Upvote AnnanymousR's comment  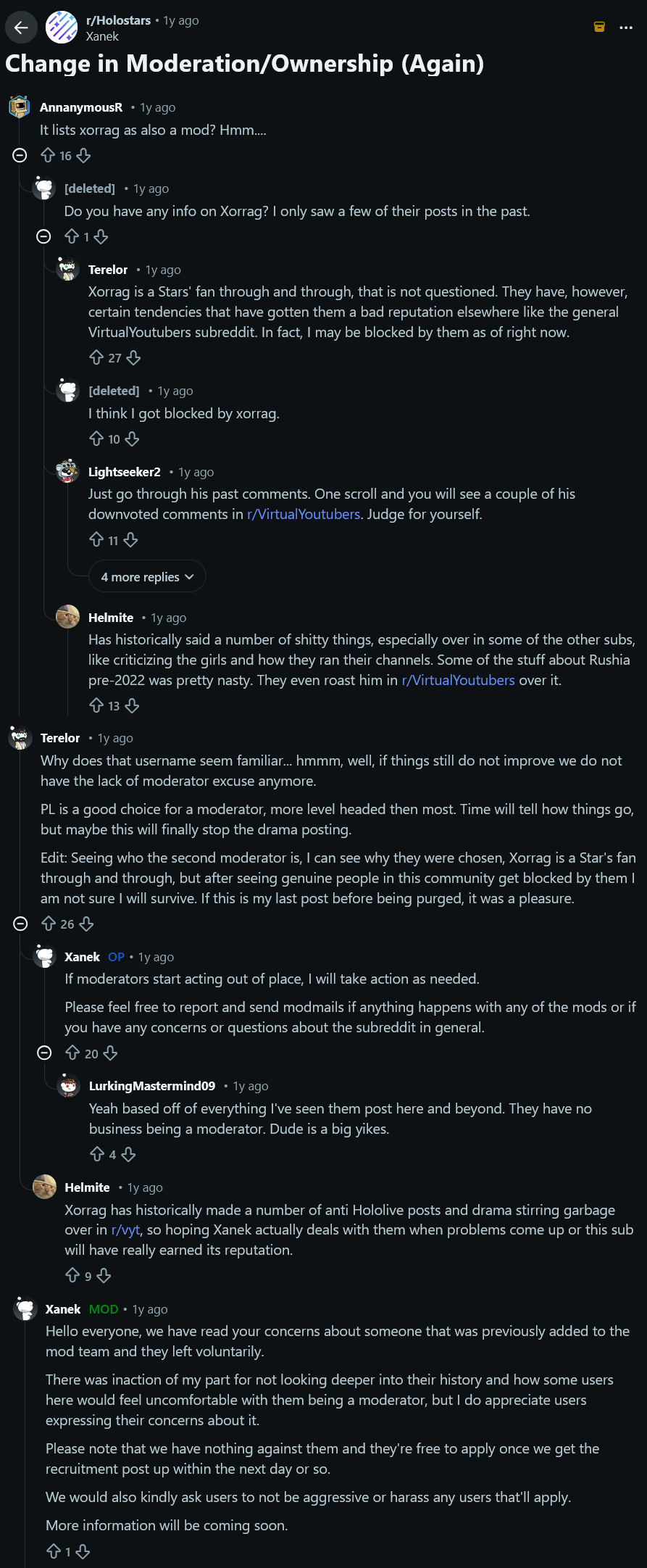coord(48,155)
